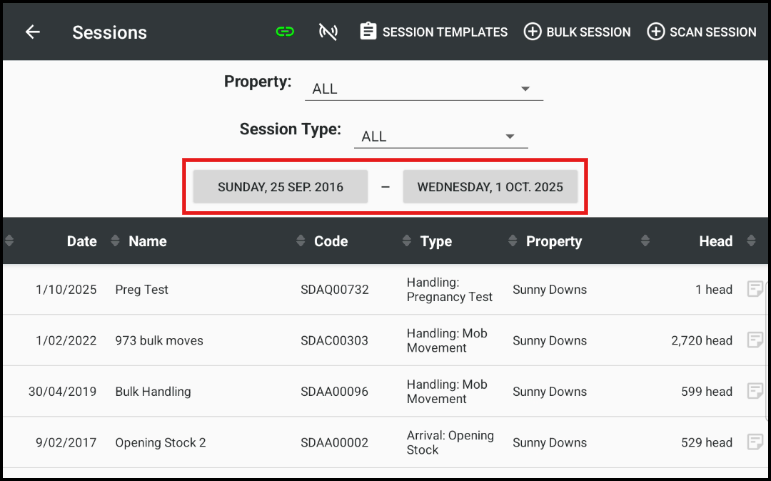Image resolution: width=771 pixels, height=481 pixels.
Task: Open Session Templates
Action: pyautogui.click(x=433, y=32)
